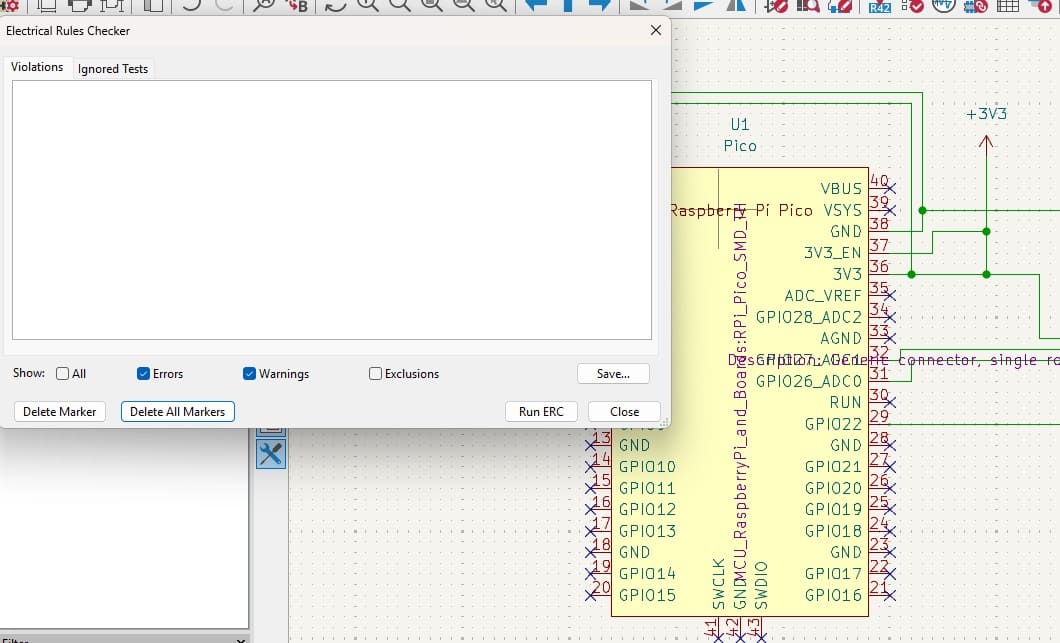Viewport: 1060px width, 643px height.
Task: Rotate selection clockwise icon
Action: (x=671, y=5)
